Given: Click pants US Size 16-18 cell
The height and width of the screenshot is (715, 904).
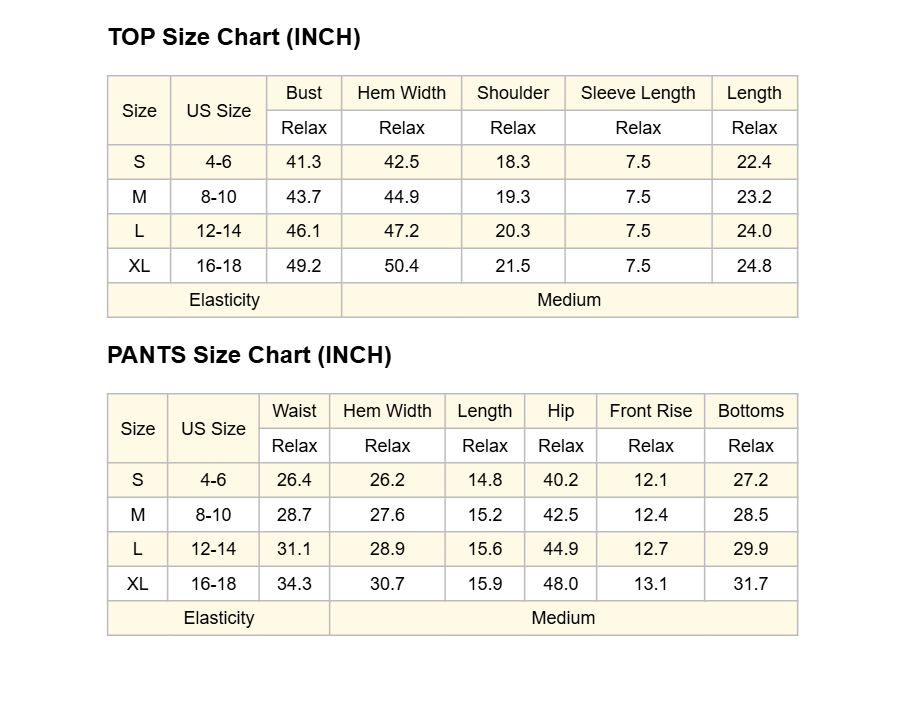Looking at the screenshot, I should click(x=213, y=584).
